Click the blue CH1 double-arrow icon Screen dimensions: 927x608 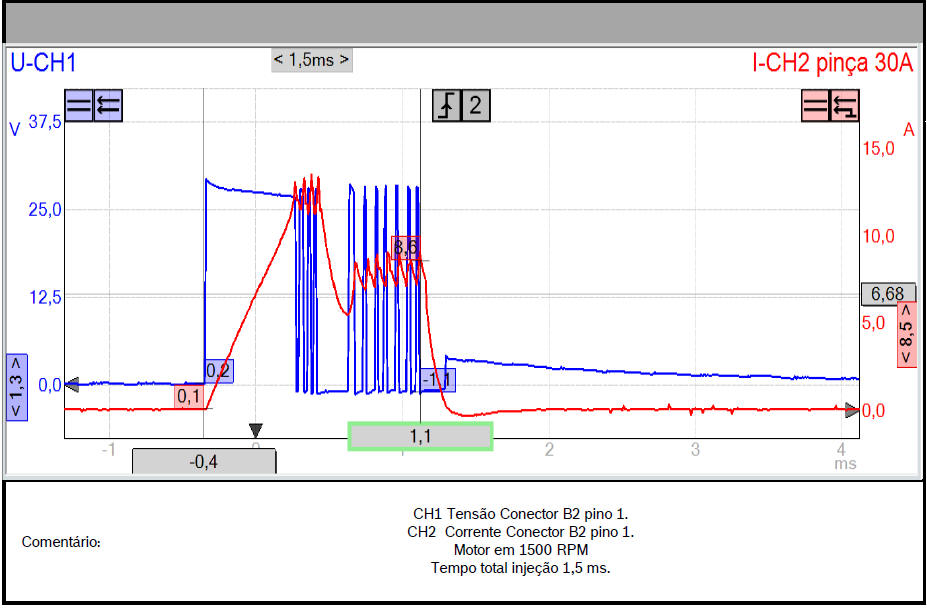(107, 106)
